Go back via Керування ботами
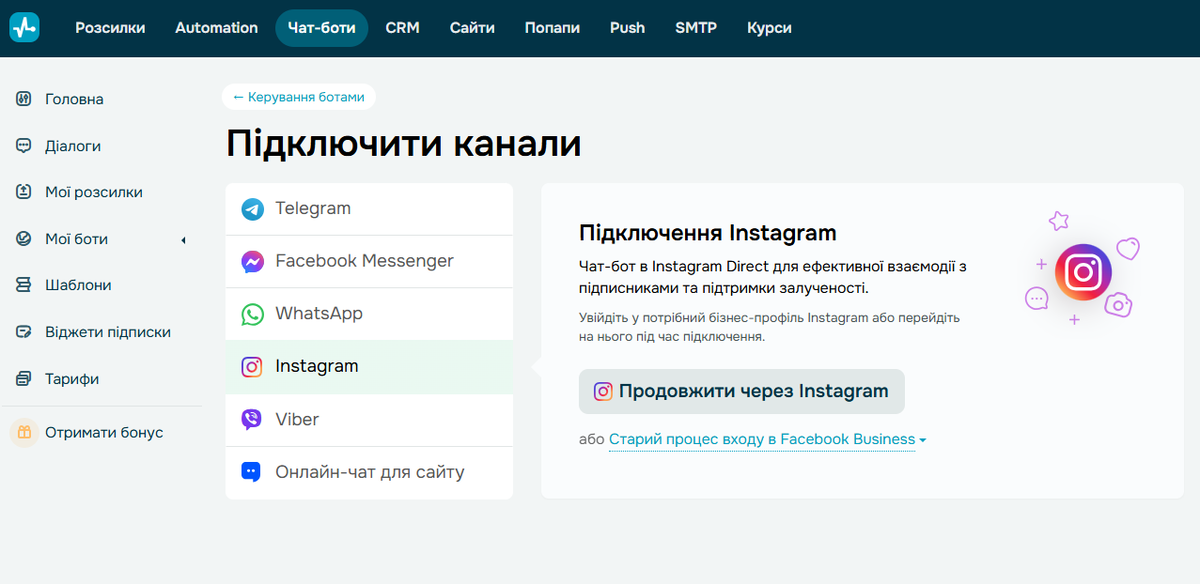This screenshot has height=584, width=1200. tap(299, 97)
